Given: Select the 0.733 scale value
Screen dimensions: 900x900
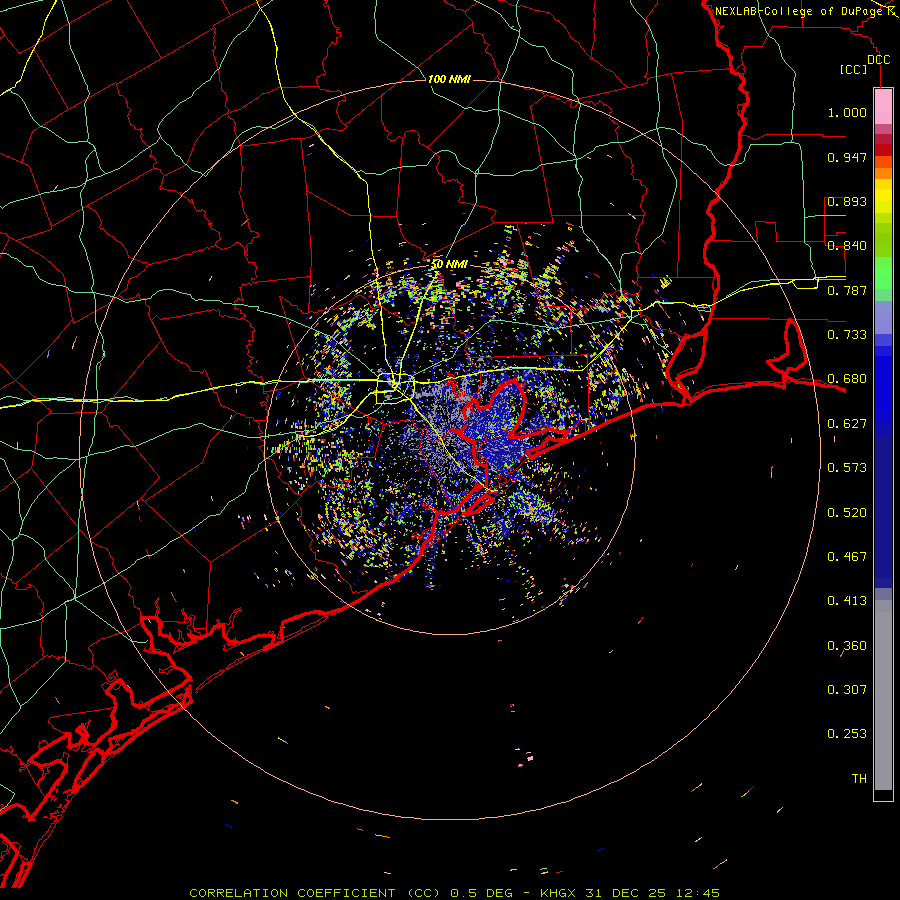Looking at the screenshot, I should (x=847, y=335).
